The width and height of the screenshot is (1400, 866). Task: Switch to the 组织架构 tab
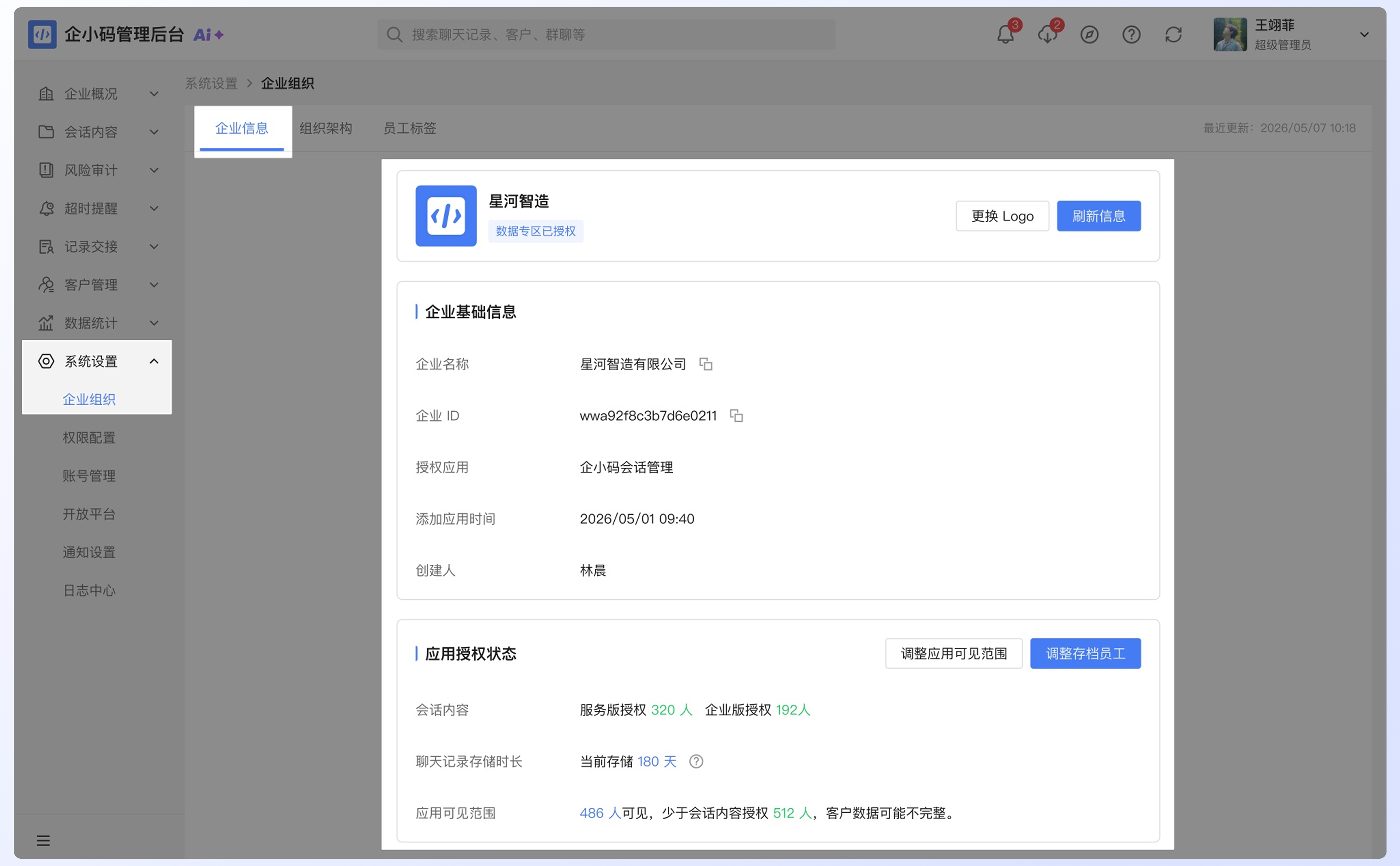pyautogui.click(x=326, y=128)
